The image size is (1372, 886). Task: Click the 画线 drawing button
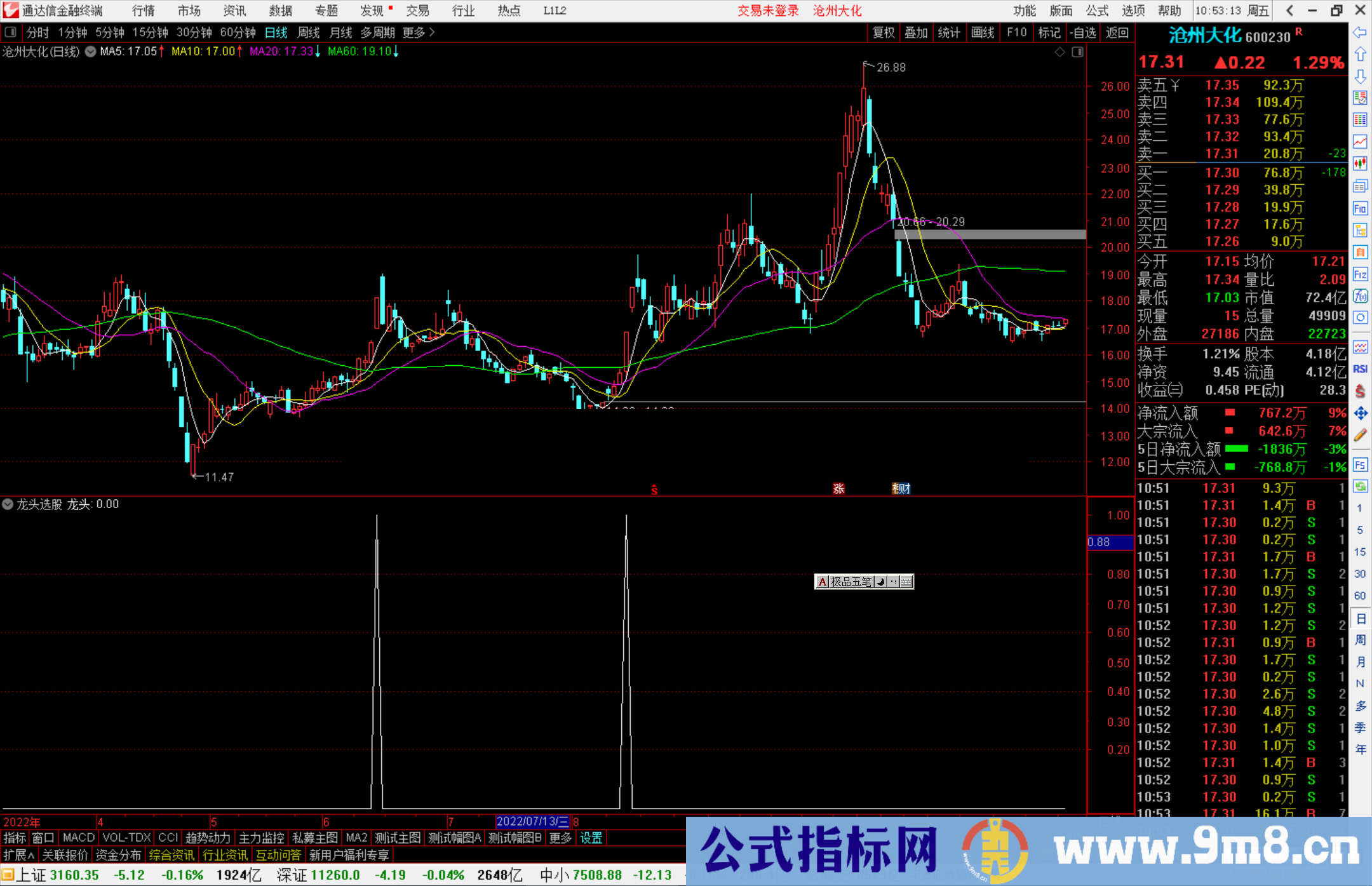(983, 32)
